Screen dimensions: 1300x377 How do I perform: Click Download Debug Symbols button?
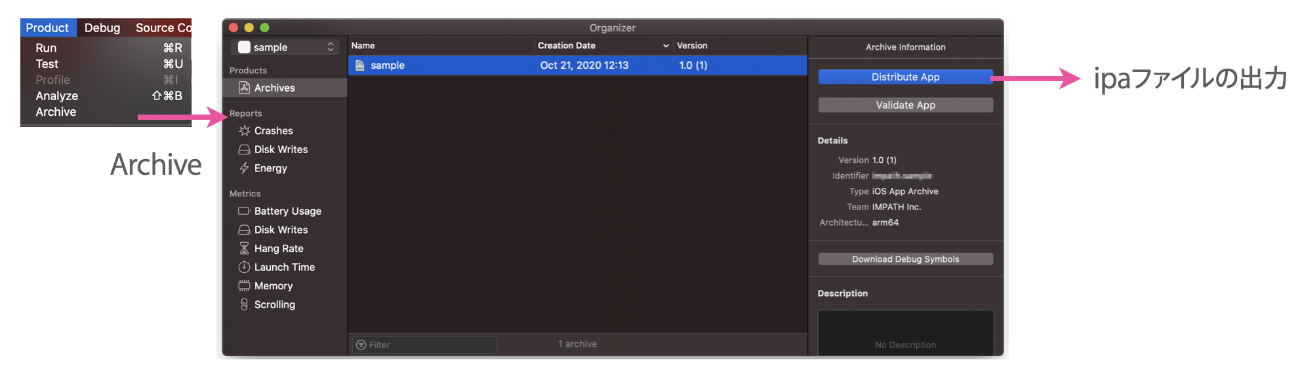click(905, 259)
